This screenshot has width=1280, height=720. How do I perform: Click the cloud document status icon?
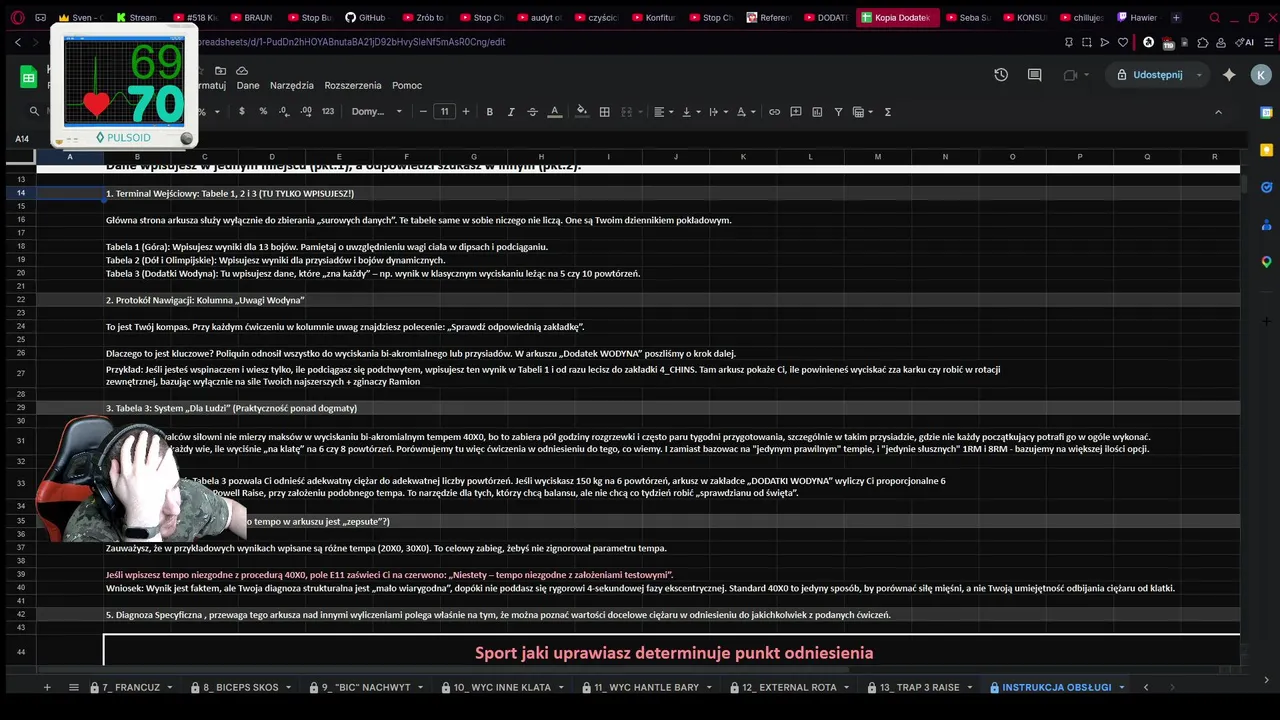(242, 71)
